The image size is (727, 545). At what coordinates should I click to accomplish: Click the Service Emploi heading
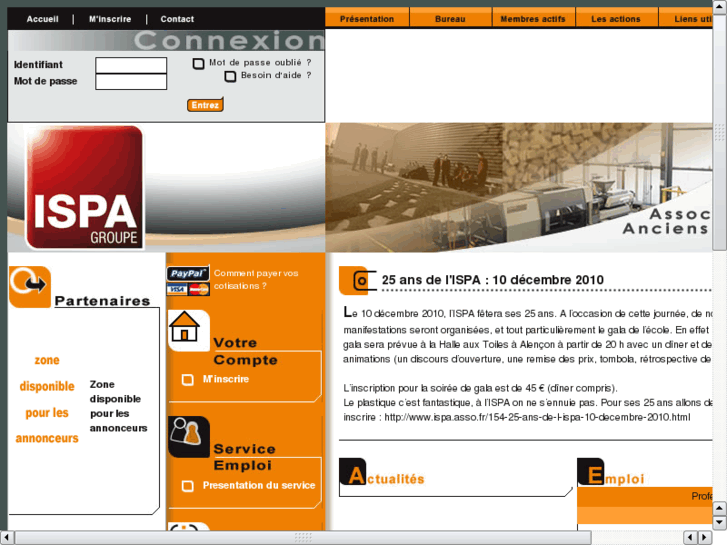244,457
